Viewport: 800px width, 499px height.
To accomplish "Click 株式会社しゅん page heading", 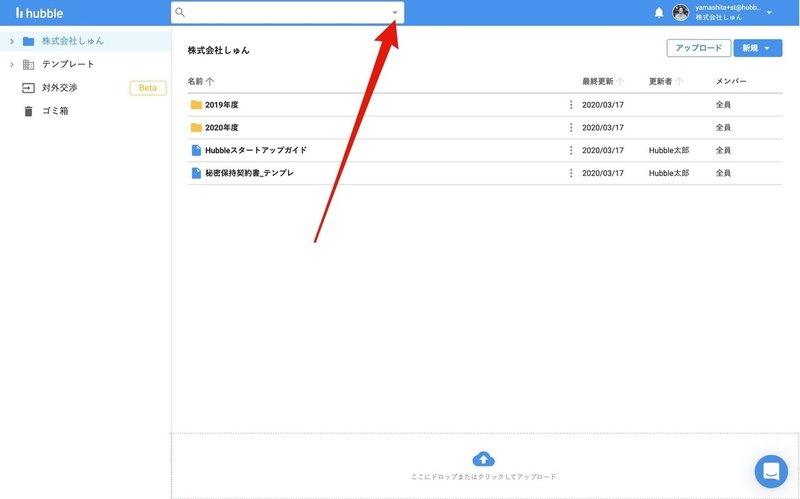I will pos(218,50).
